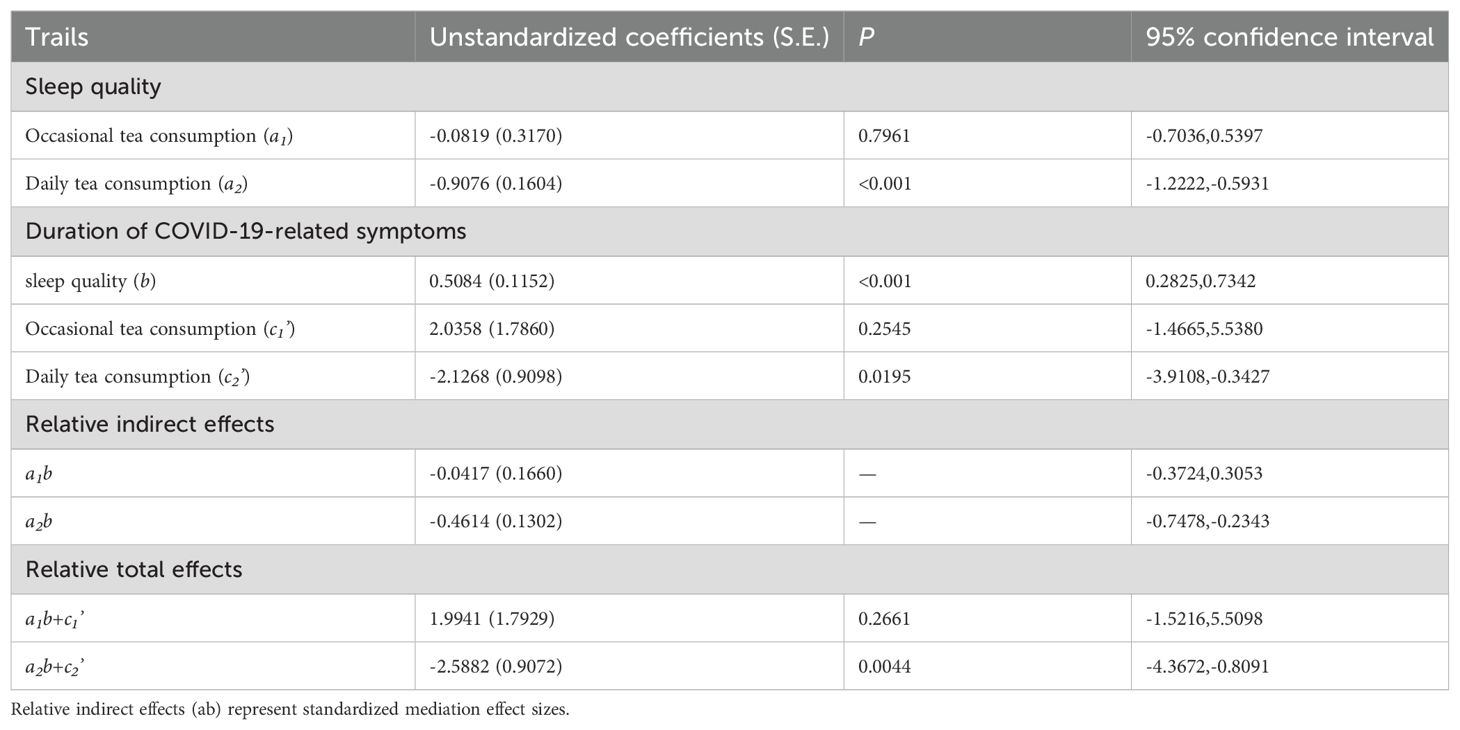Click the Trails column header
The width and height of the screenshot is (1460, 730).
57,38
